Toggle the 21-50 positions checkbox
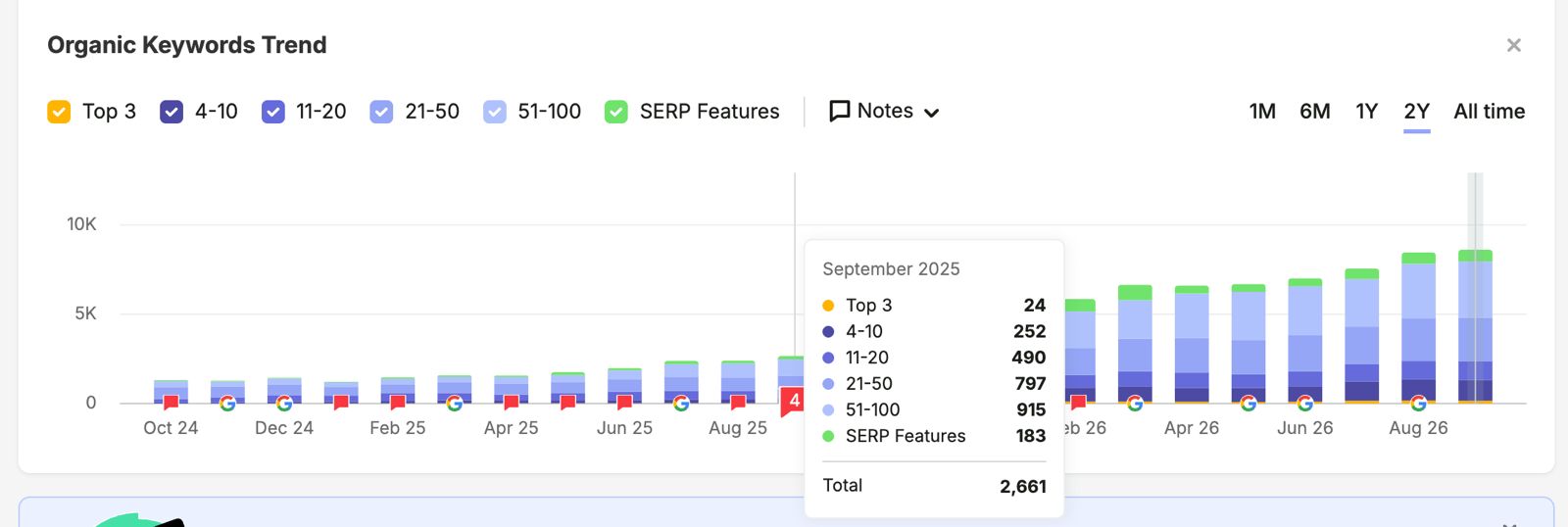 pos(381,112)
